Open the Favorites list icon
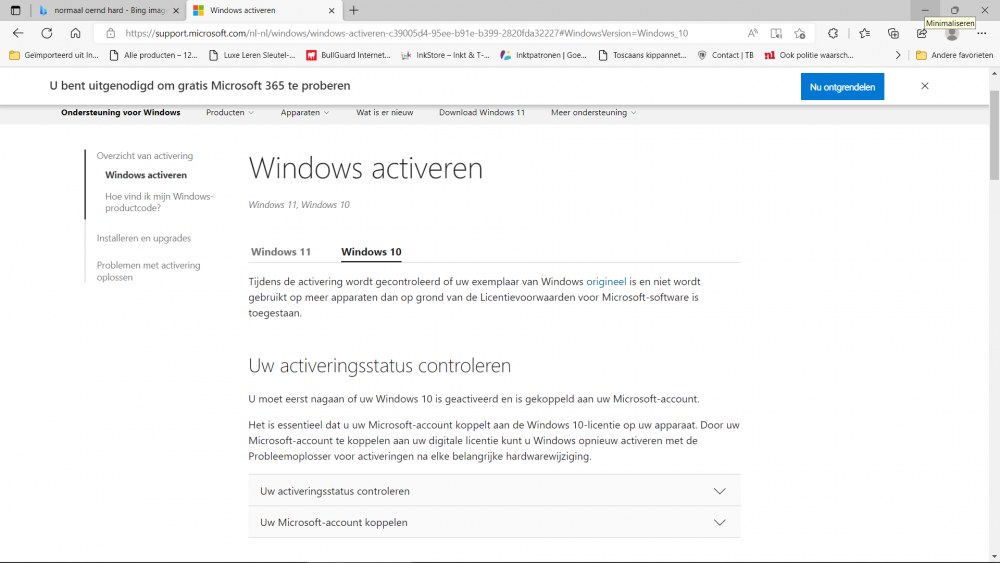Image resolution: width=1000 pixels, height=563 pixels. click(x=864, y=33)
